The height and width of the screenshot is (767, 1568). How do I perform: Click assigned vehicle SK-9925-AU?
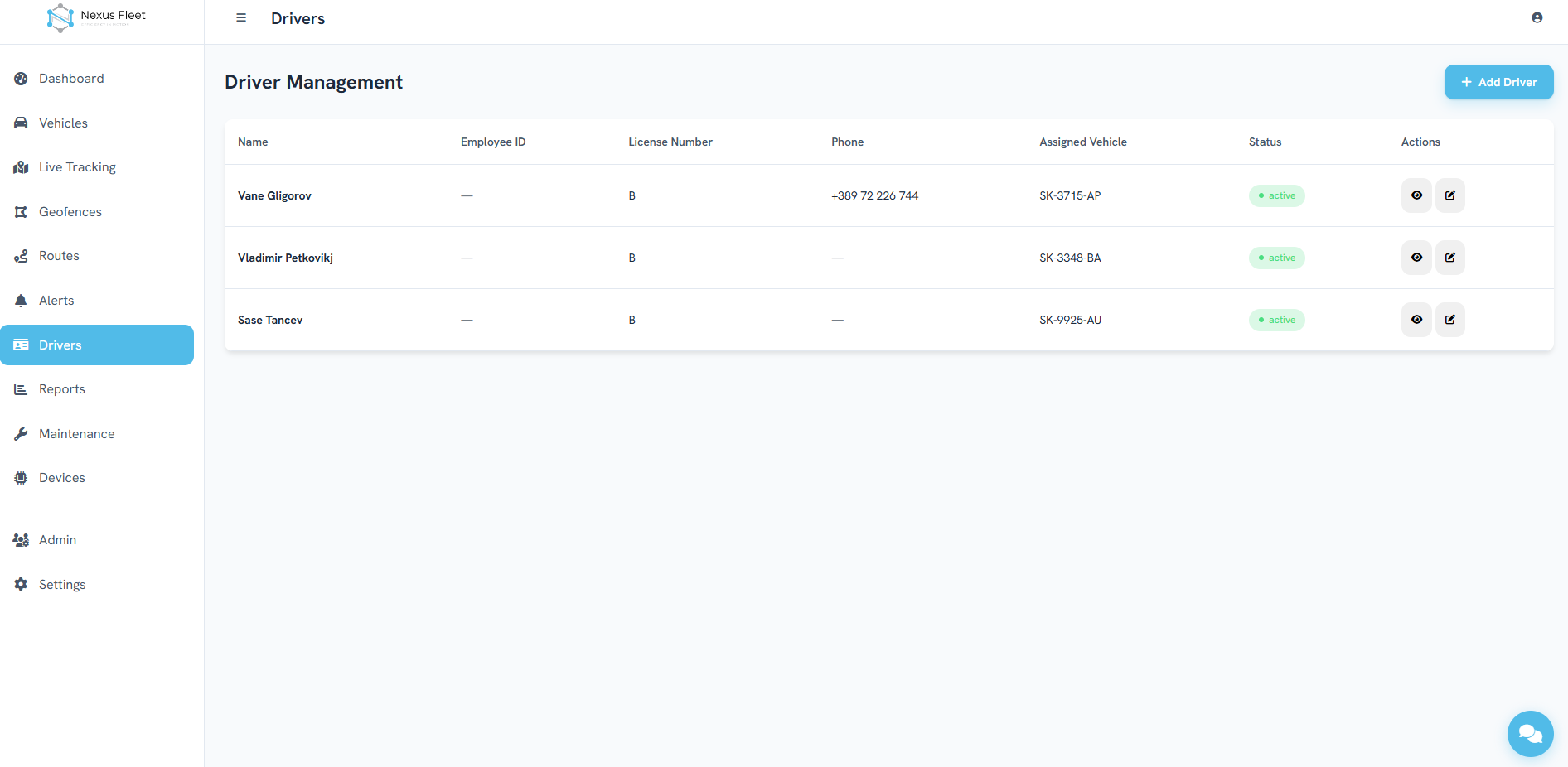[1071, 321]
